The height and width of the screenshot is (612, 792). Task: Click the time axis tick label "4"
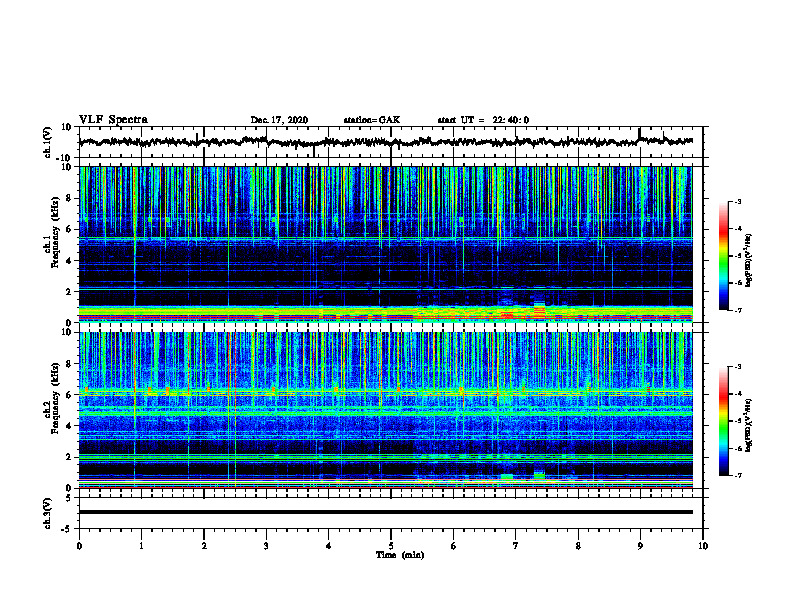(x=328, y=546)
